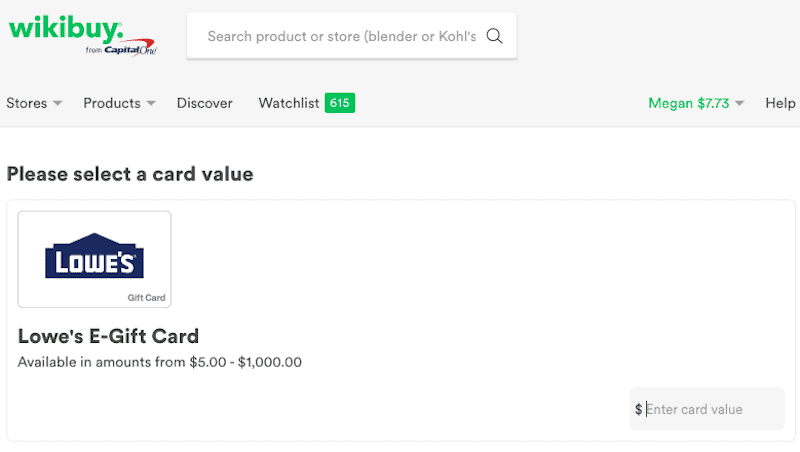Open the account dropdown arrow next to Megan
This screenshot has height=452, width=800.
pyautogui.click(x=740, y=104)
